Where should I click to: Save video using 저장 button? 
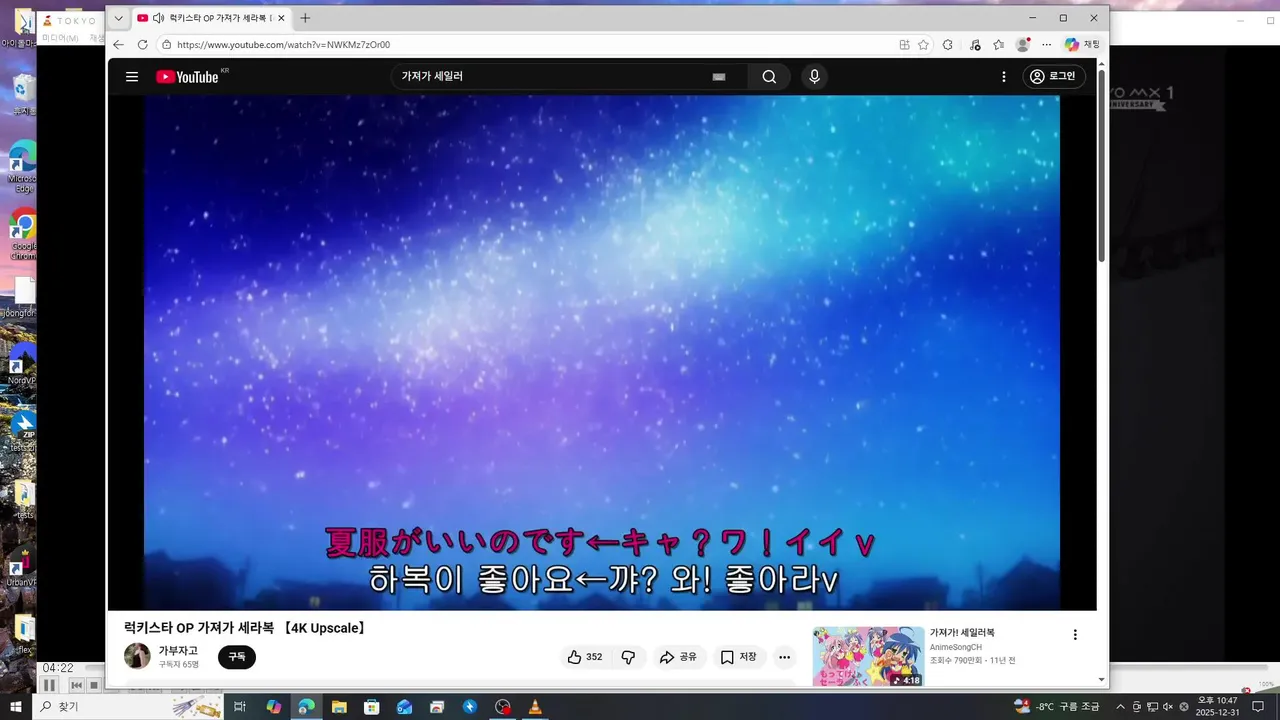[x=739, y=657]
